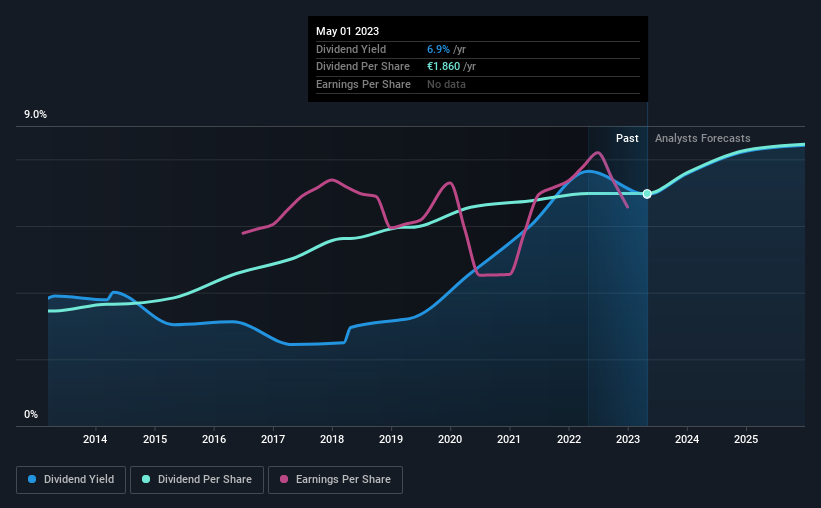This screenshot has height=508, width=821.
Task: Click the Past section label
Action: [x=627, y=138]
